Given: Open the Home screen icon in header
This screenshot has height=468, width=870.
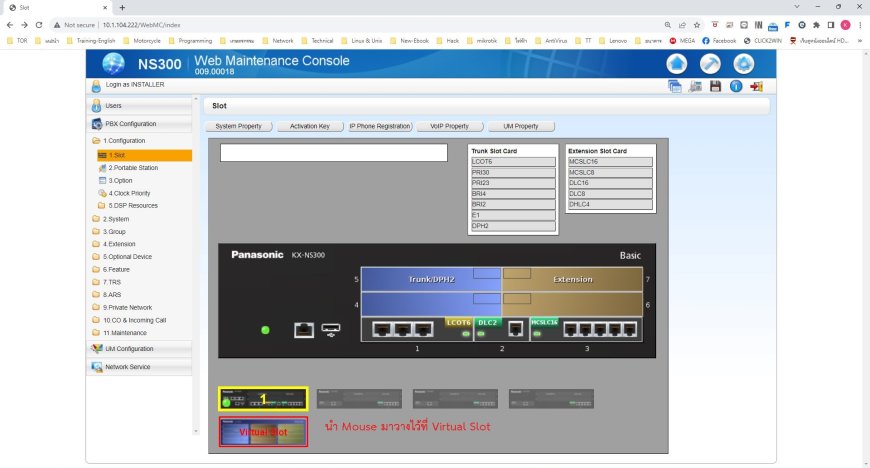Looking at the screenshot, I should (676, 64).
